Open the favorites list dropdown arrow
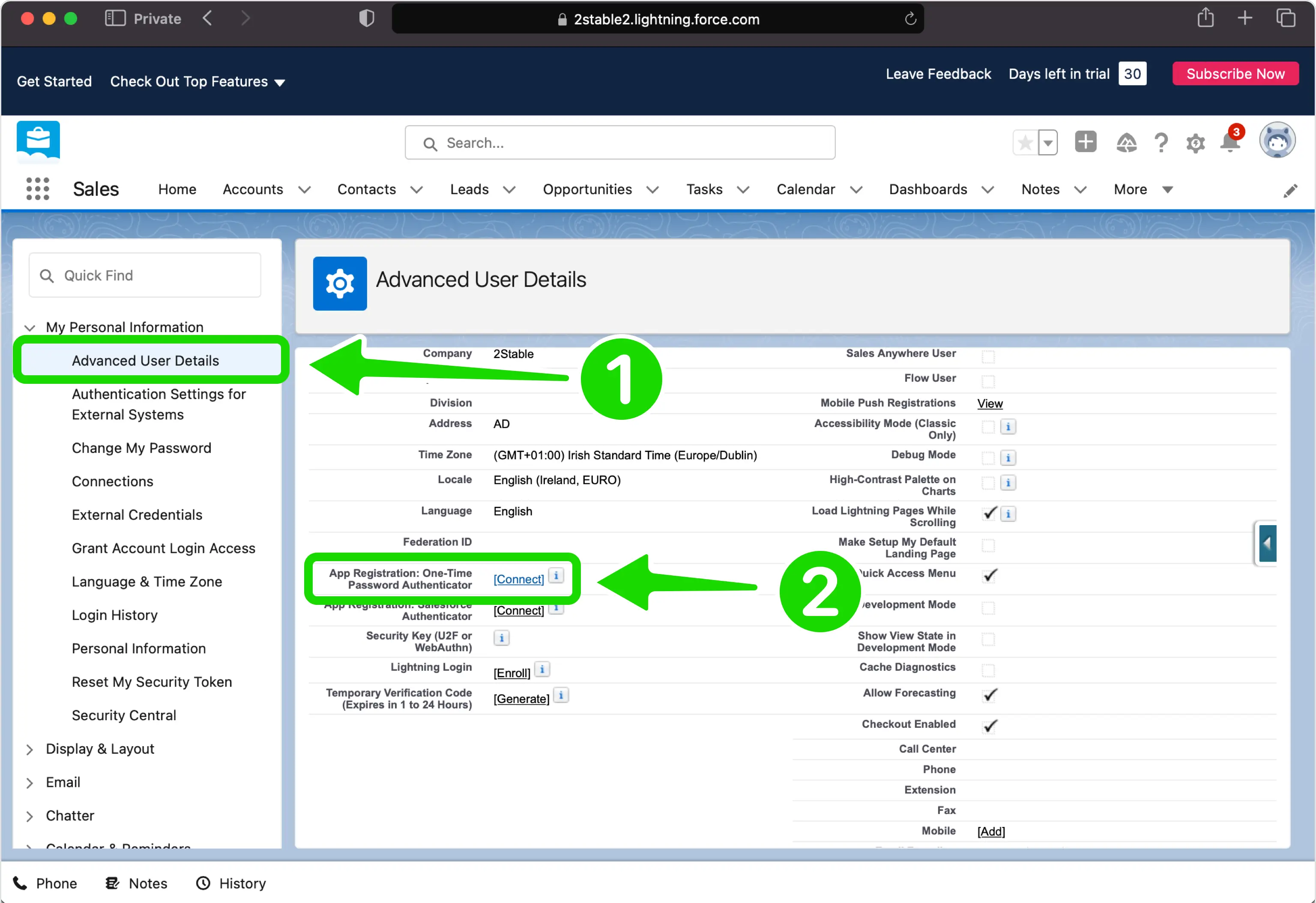This screenshot has width=1316, height=903. (1048, 143)
